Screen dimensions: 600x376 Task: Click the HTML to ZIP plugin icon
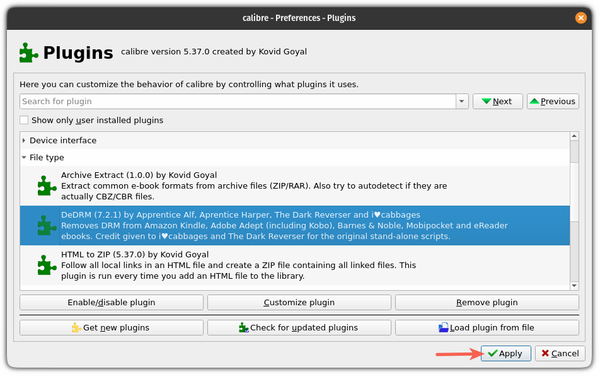click(47, 265)
